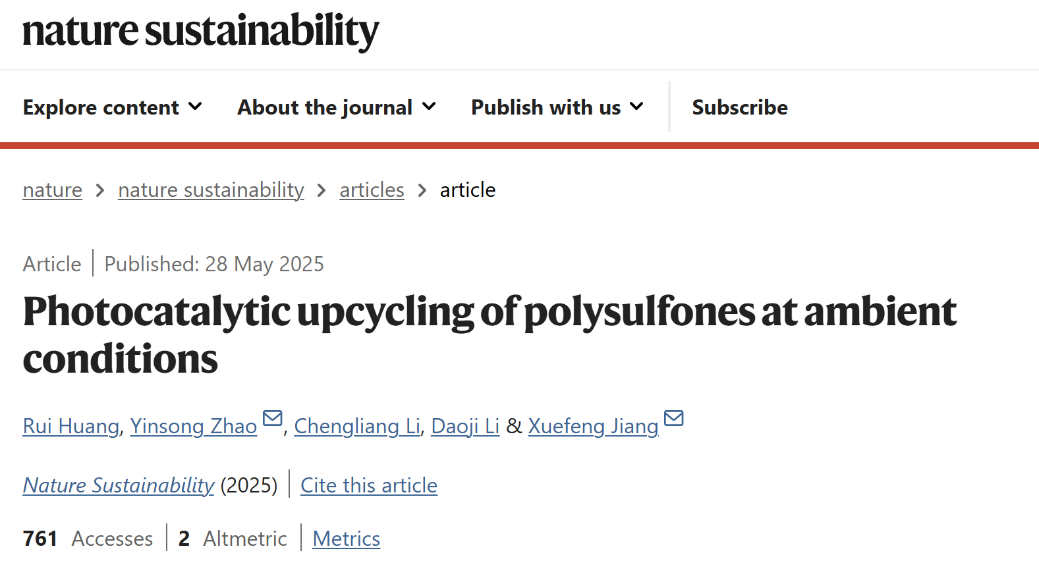Screen dimensions: 1039x584
Task: Expand the About the journal chevron
Action: (429, 107)
